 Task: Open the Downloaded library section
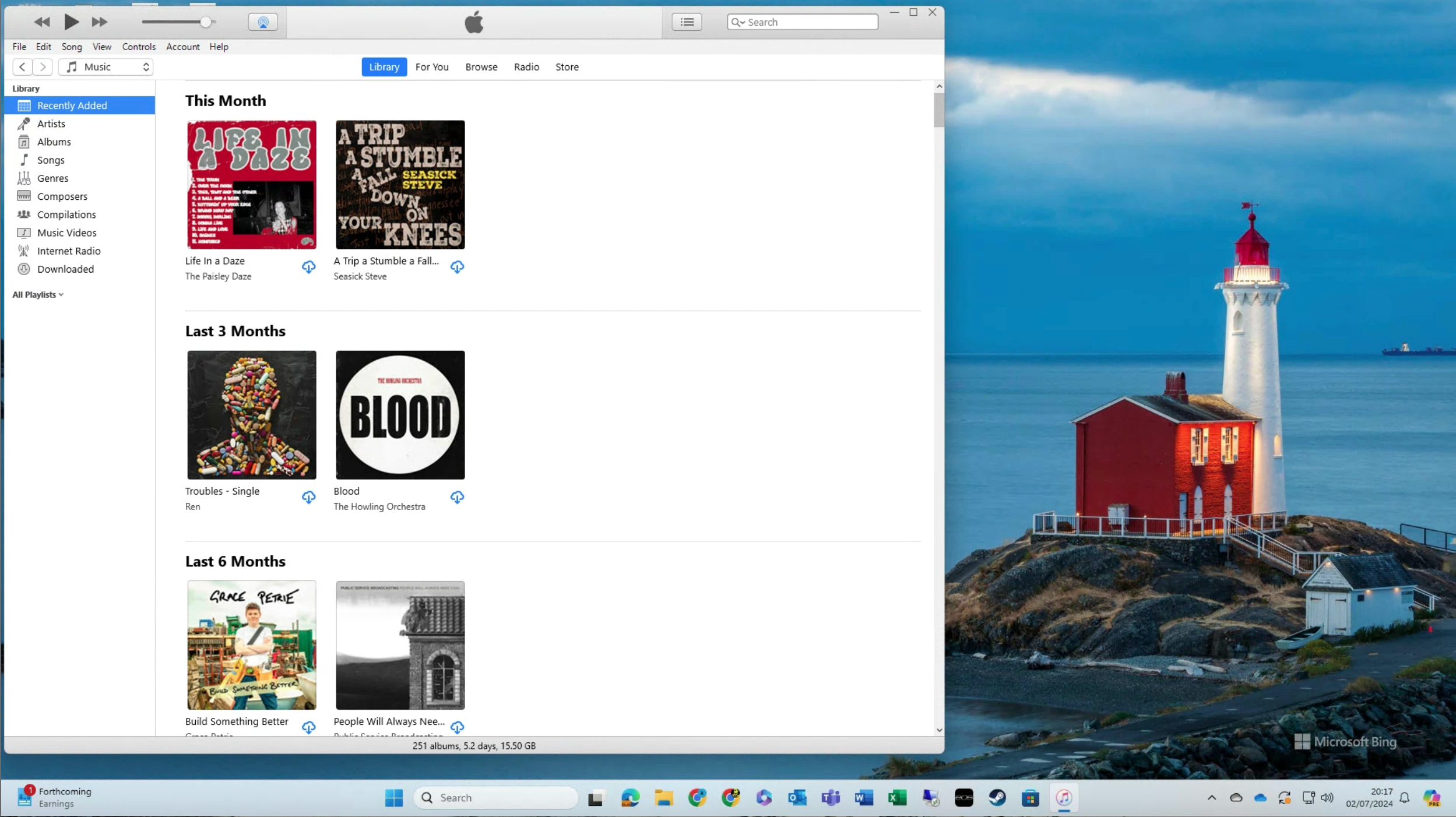pos(65,269)
